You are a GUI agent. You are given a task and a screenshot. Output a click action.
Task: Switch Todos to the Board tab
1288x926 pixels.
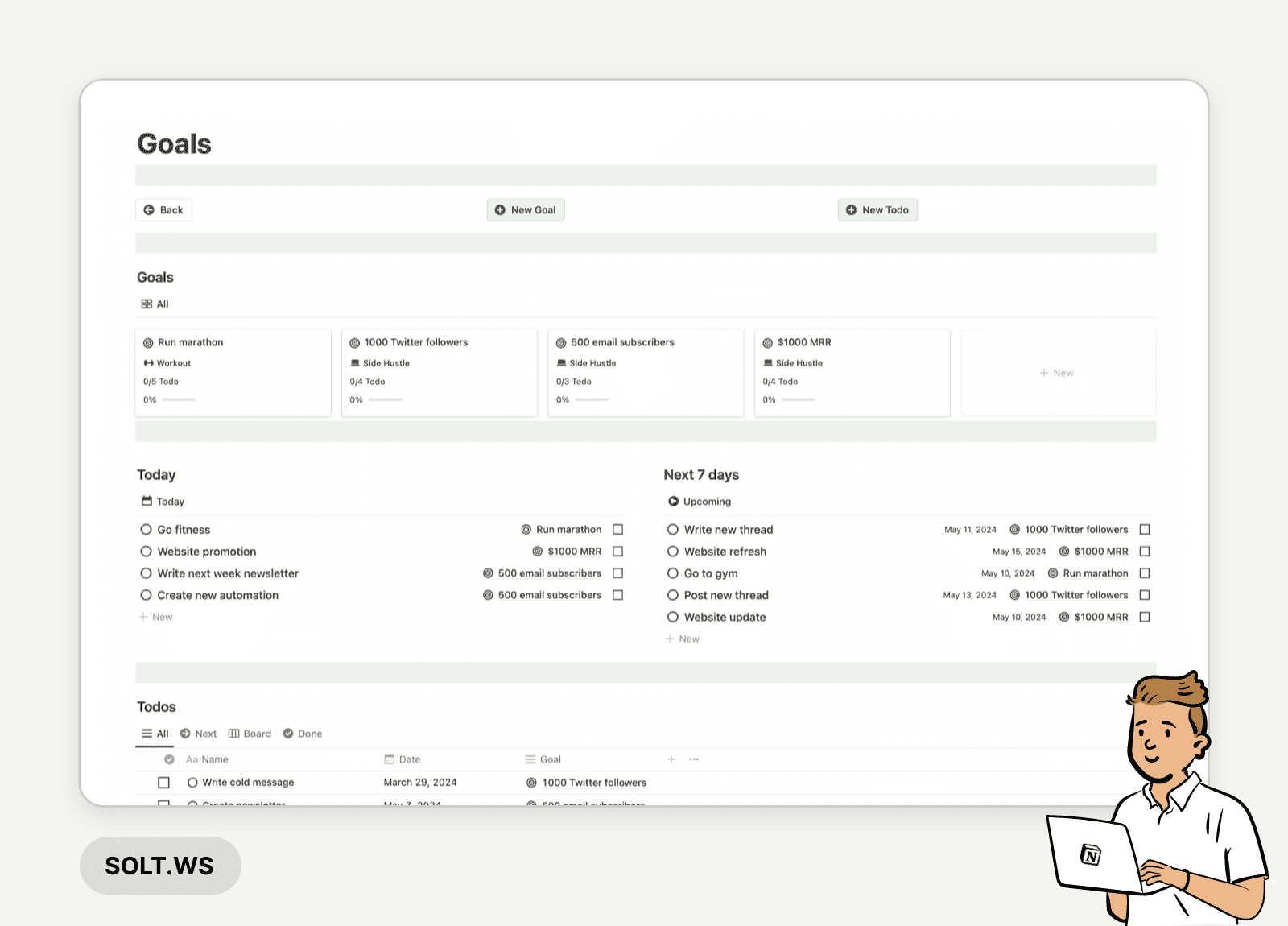tap(250, 734)
